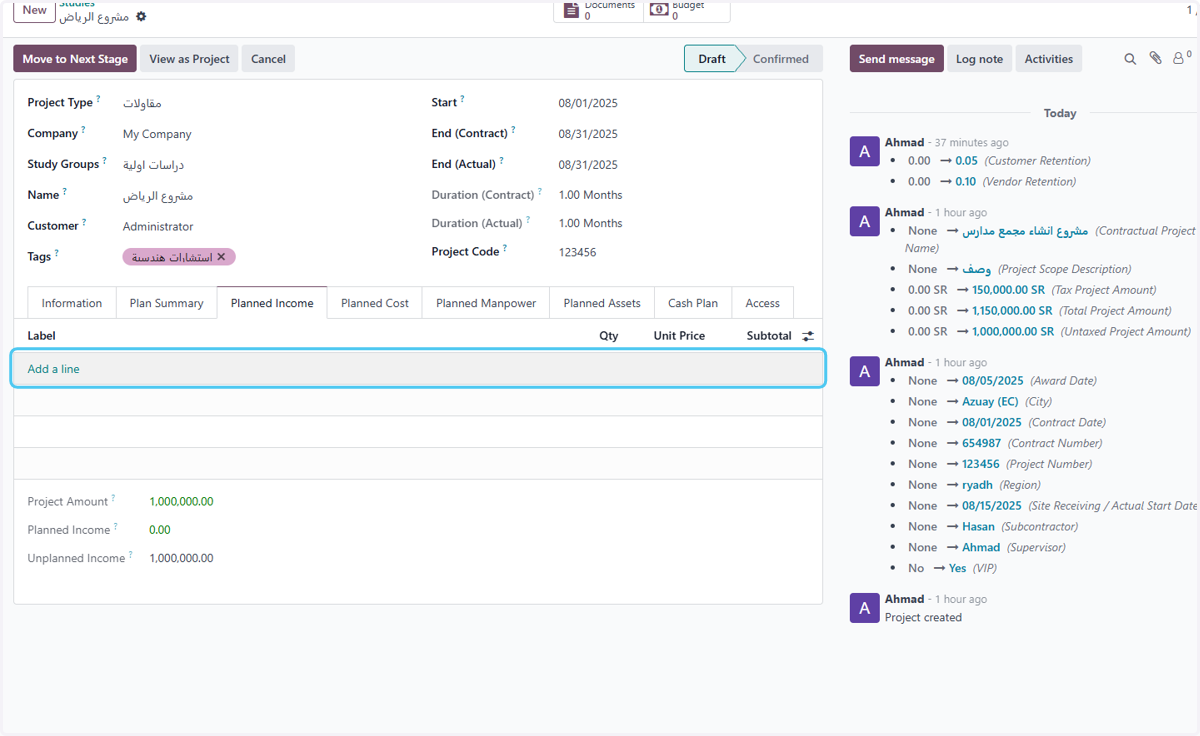The image size is (1200, 736).
Task: Click the 0.10 Vendor Retention value
Action: point(965,182)
